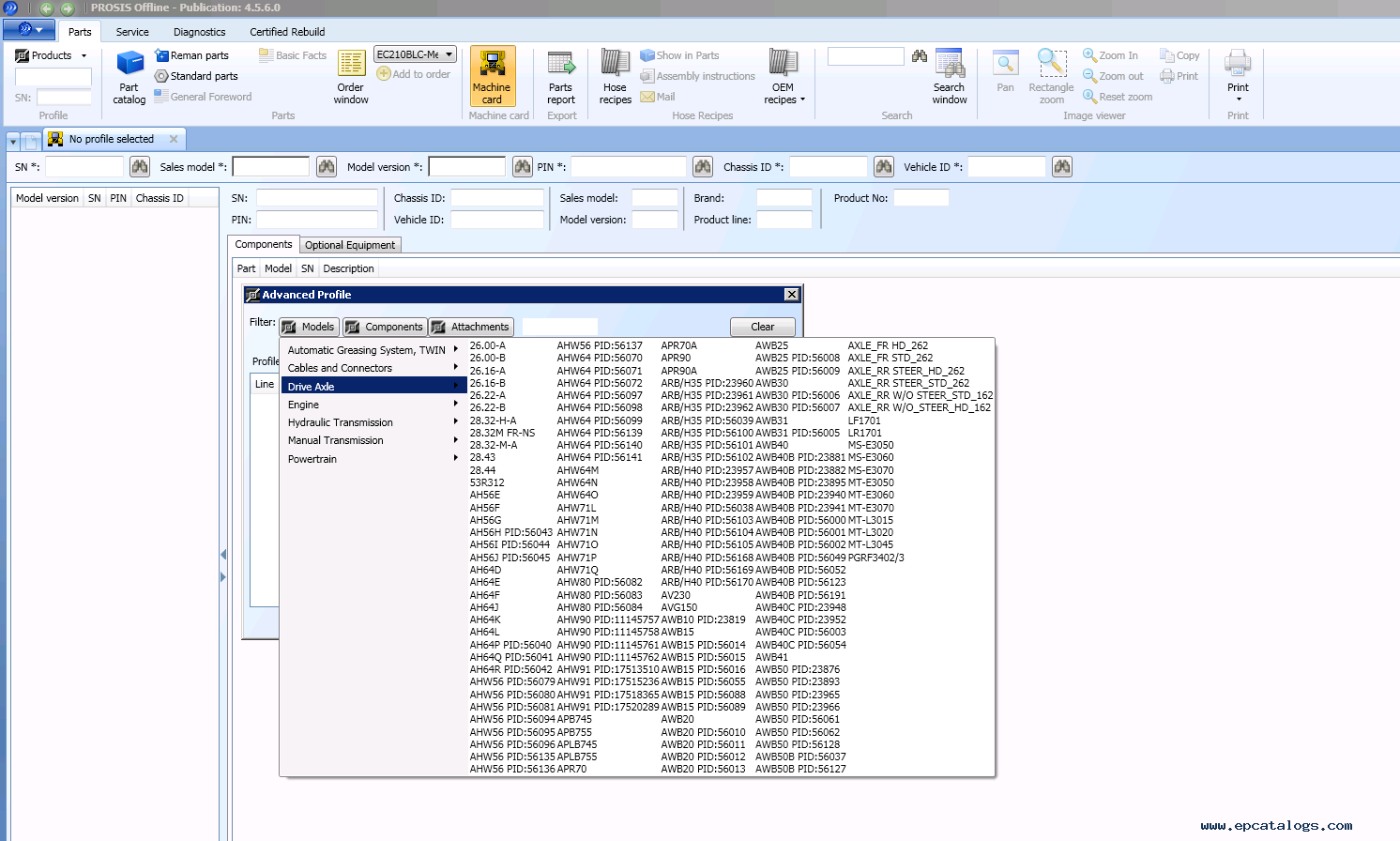Open the Part catalog
Viewport: 1400px width, 841px height.
(129, 76)
